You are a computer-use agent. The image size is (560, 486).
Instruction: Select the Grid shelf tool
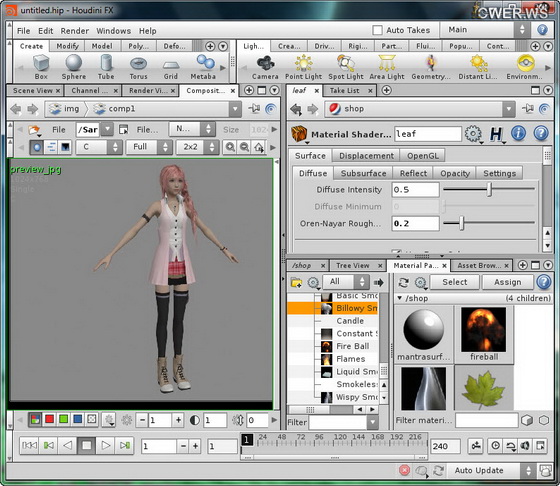tap(171, 67)
